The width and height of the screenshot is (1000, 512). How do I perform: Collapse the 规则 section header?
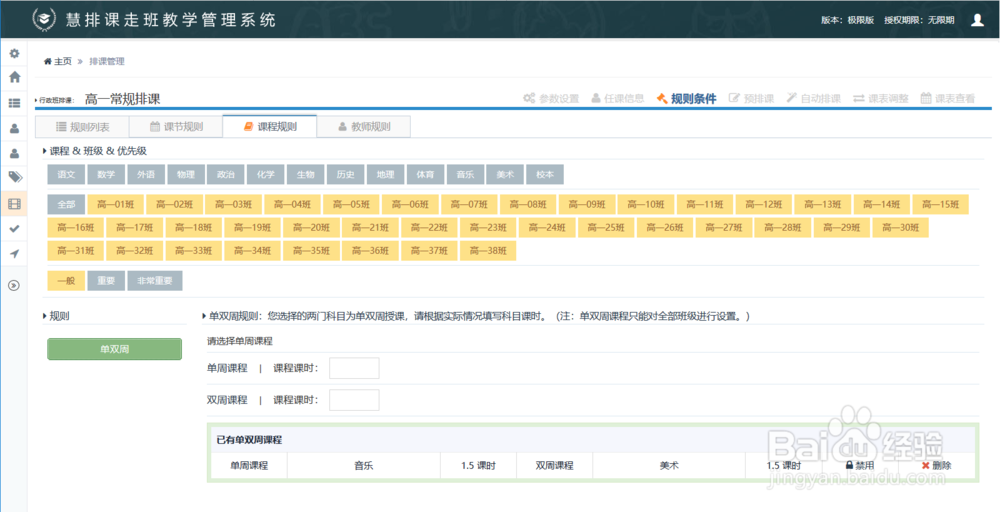pyautogui.click(x=55, y=316)
